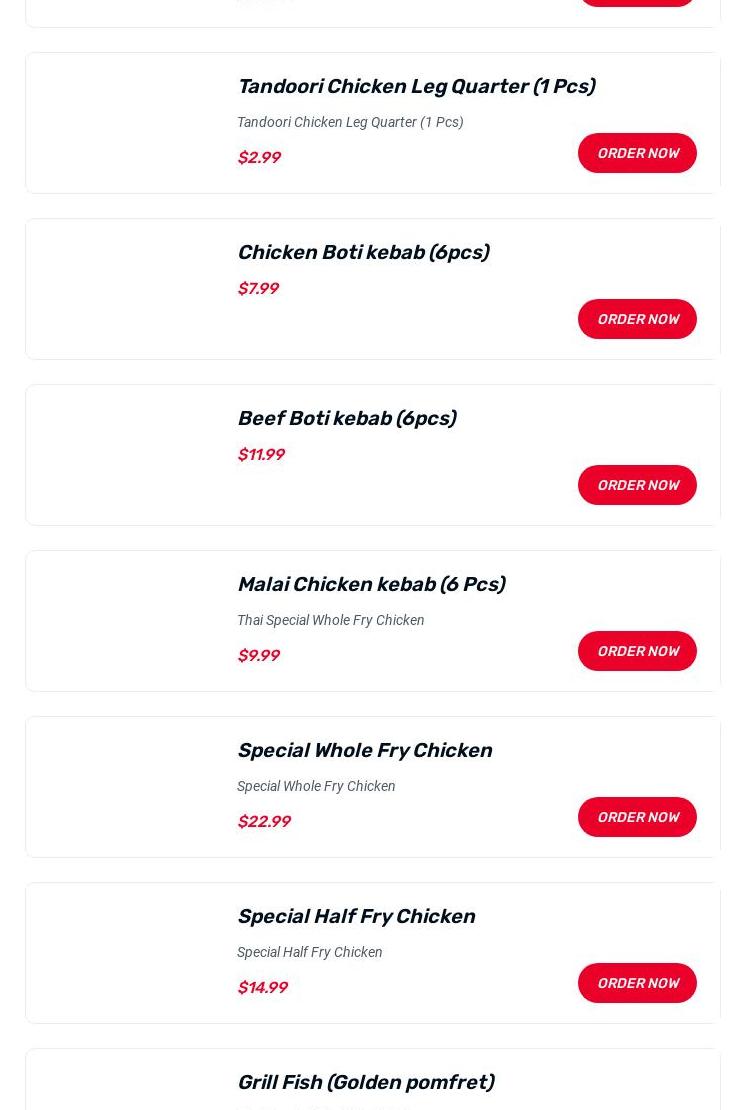Select the Special Half Fry Chicken heading
The image size is (745, 1110).
pyautogui.click(x=355, y=916)
